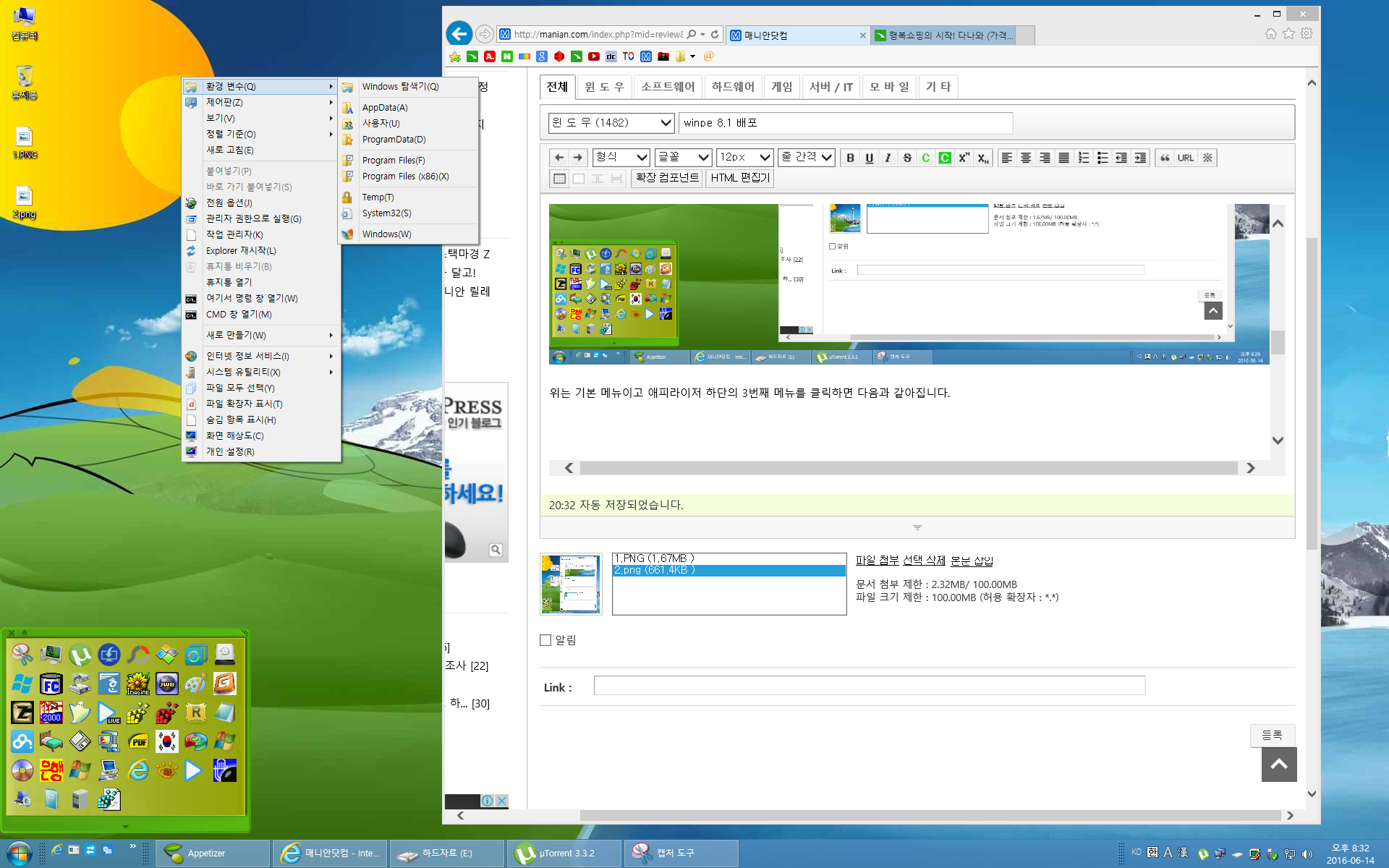1389x868 pixels.
Task: Justify text in the editor toolbar
Action: coord(1063,158)
